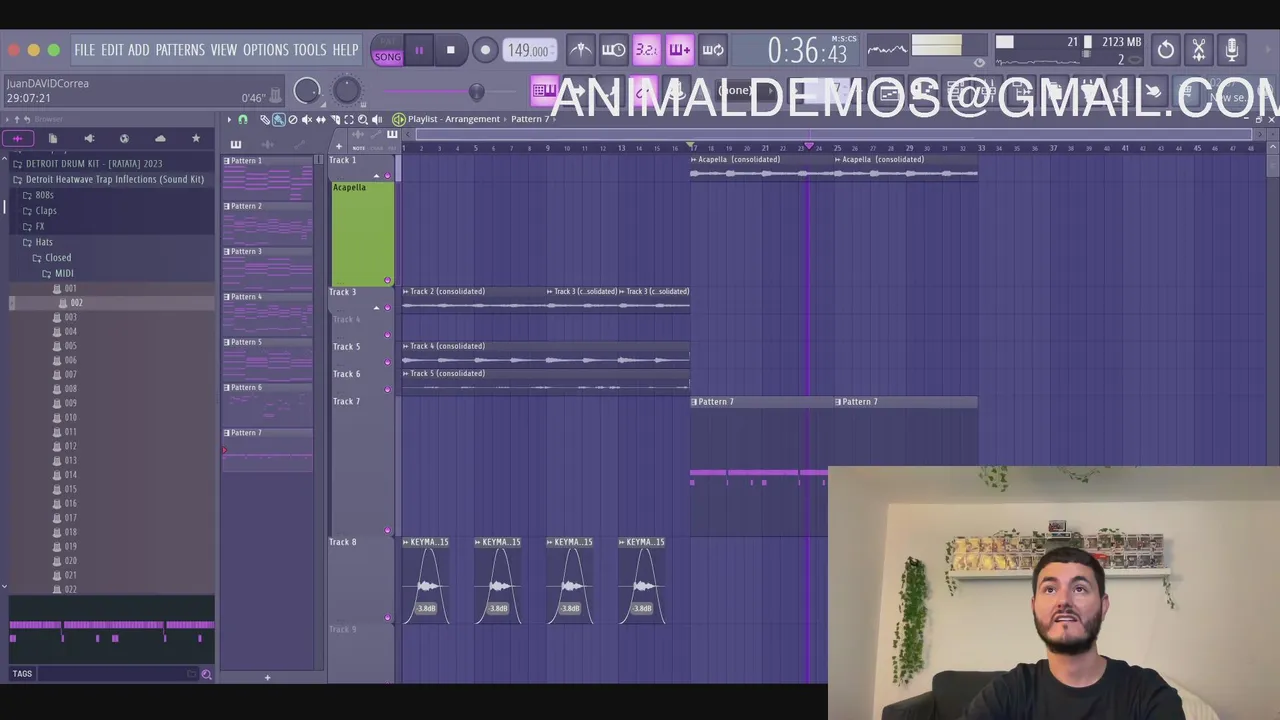The height and width of the screenshot is (720, 1280).
Task: Mute Track 1 using its green dot
Action: (387, 175)
